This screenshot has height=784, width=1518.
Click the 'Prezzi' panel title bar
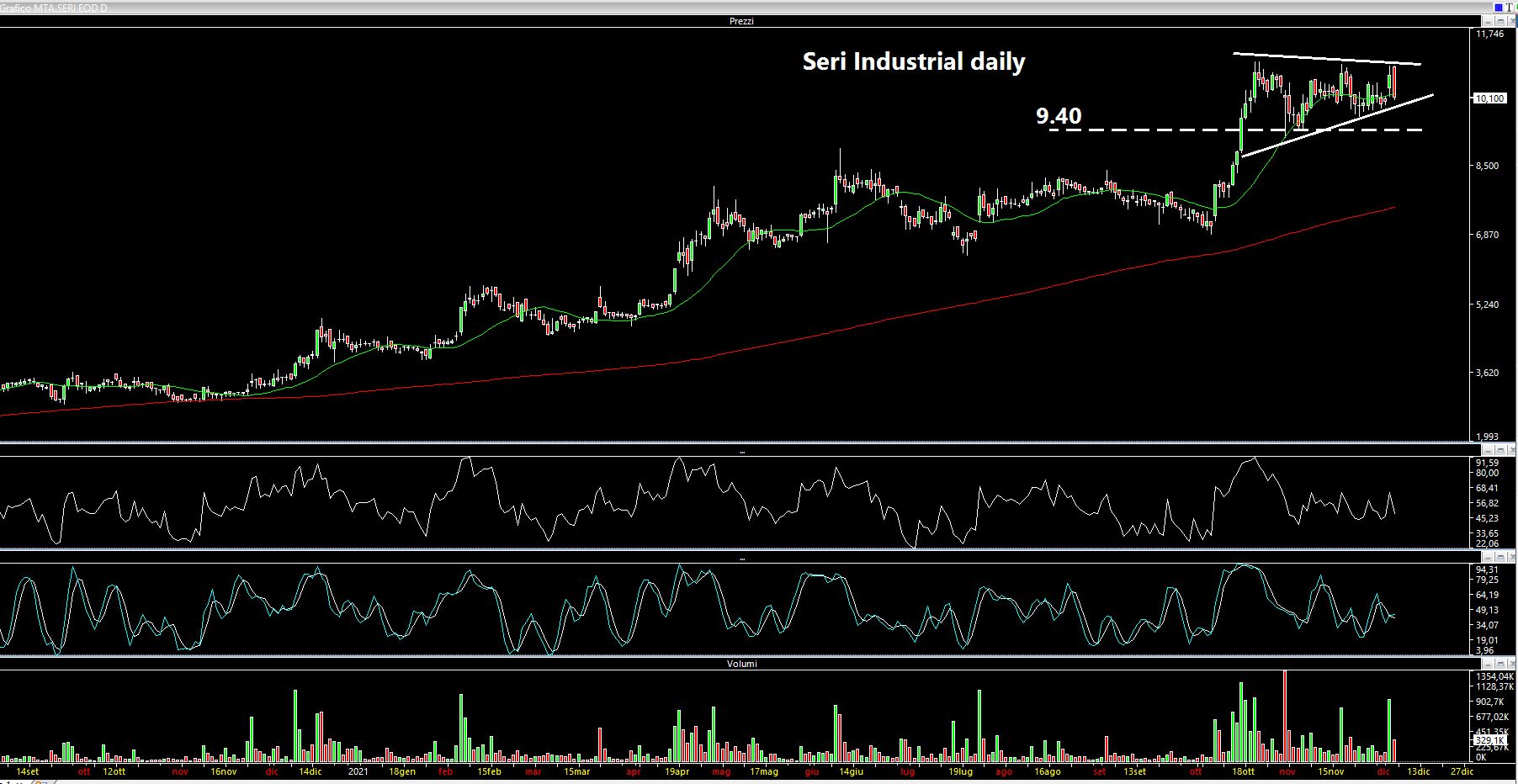[741, 21]
